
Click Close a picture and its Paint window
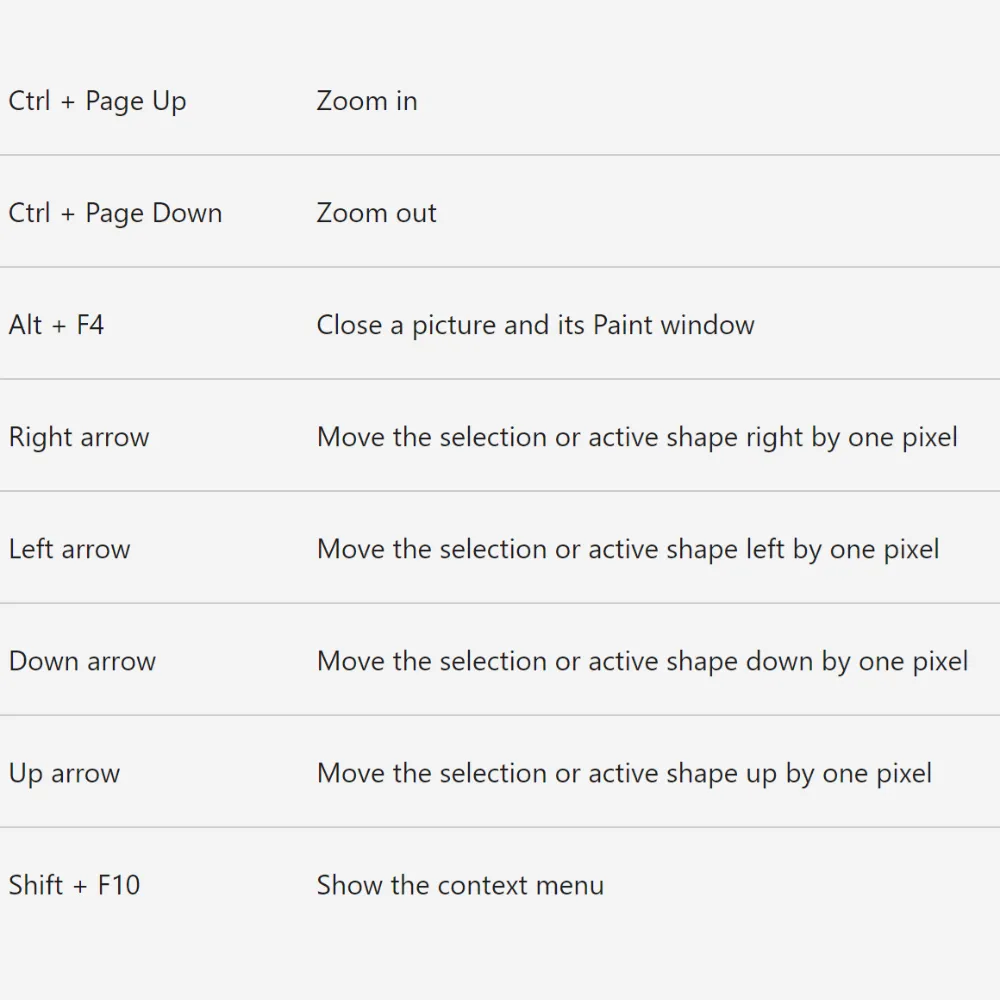click(535, 325)
